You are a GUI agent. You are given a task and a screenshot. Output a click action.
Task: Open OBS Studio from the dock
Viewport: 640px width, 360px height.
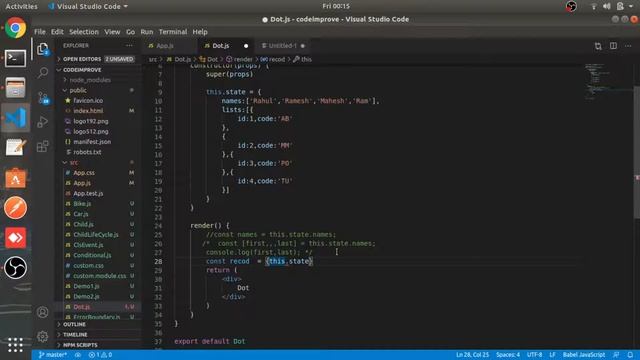[16, 268]
